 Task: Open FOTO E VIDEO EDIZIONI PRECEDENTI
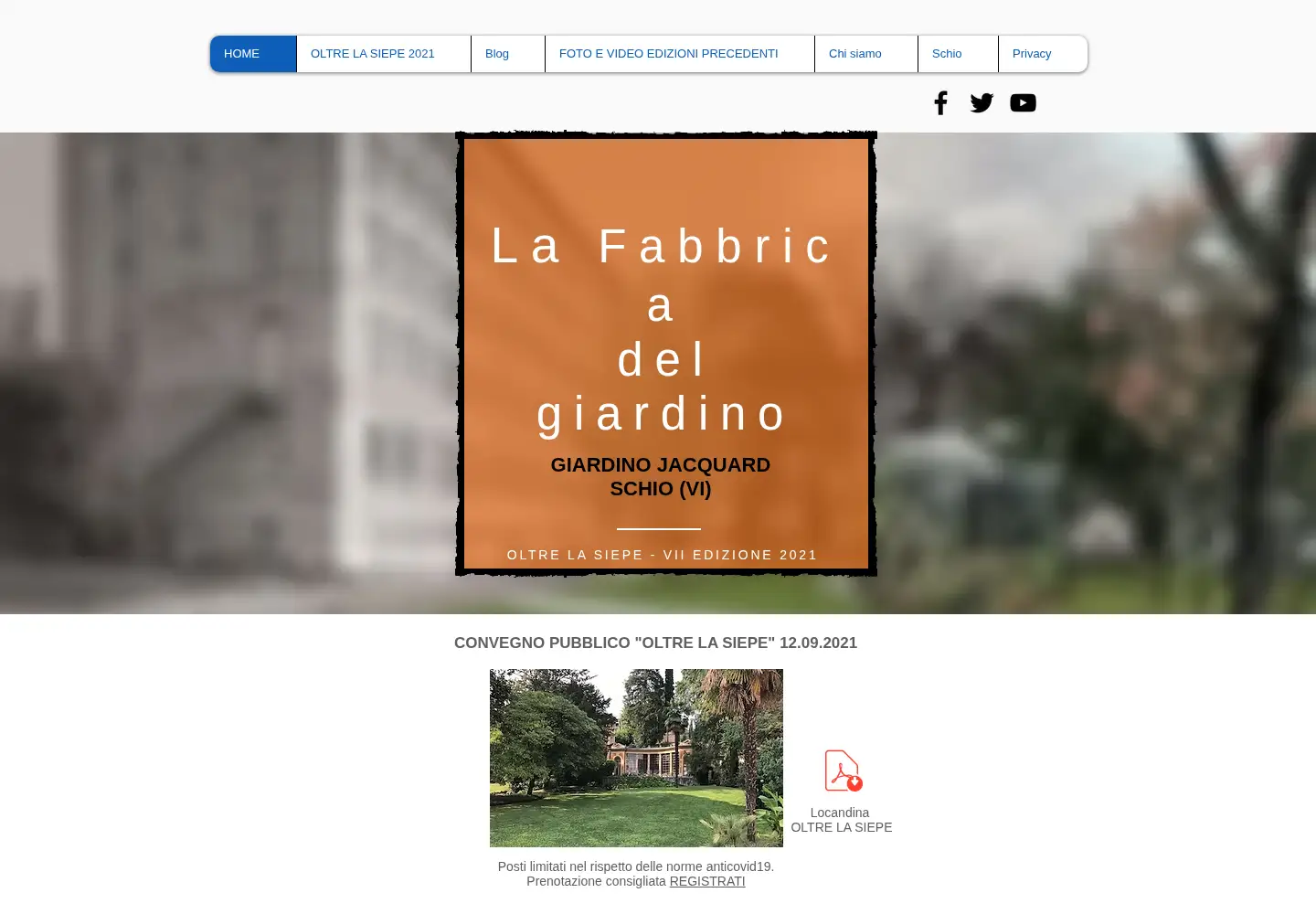tap(680, 54)
